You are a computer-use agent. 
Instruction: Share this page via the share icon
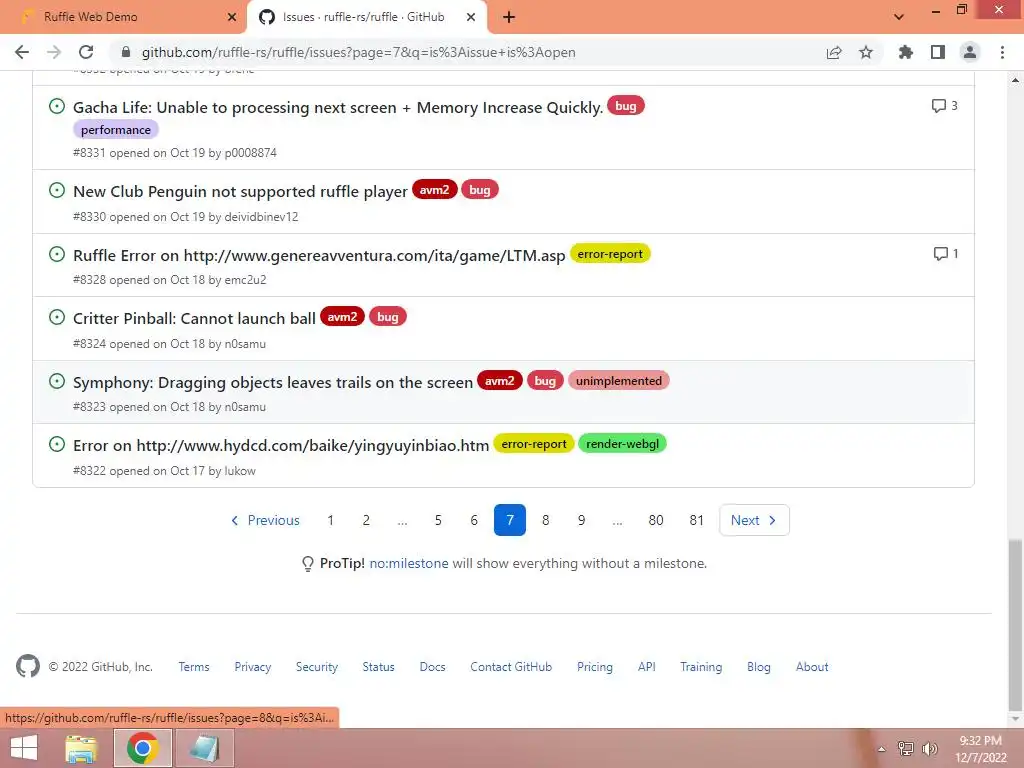[x=834, y=52]
